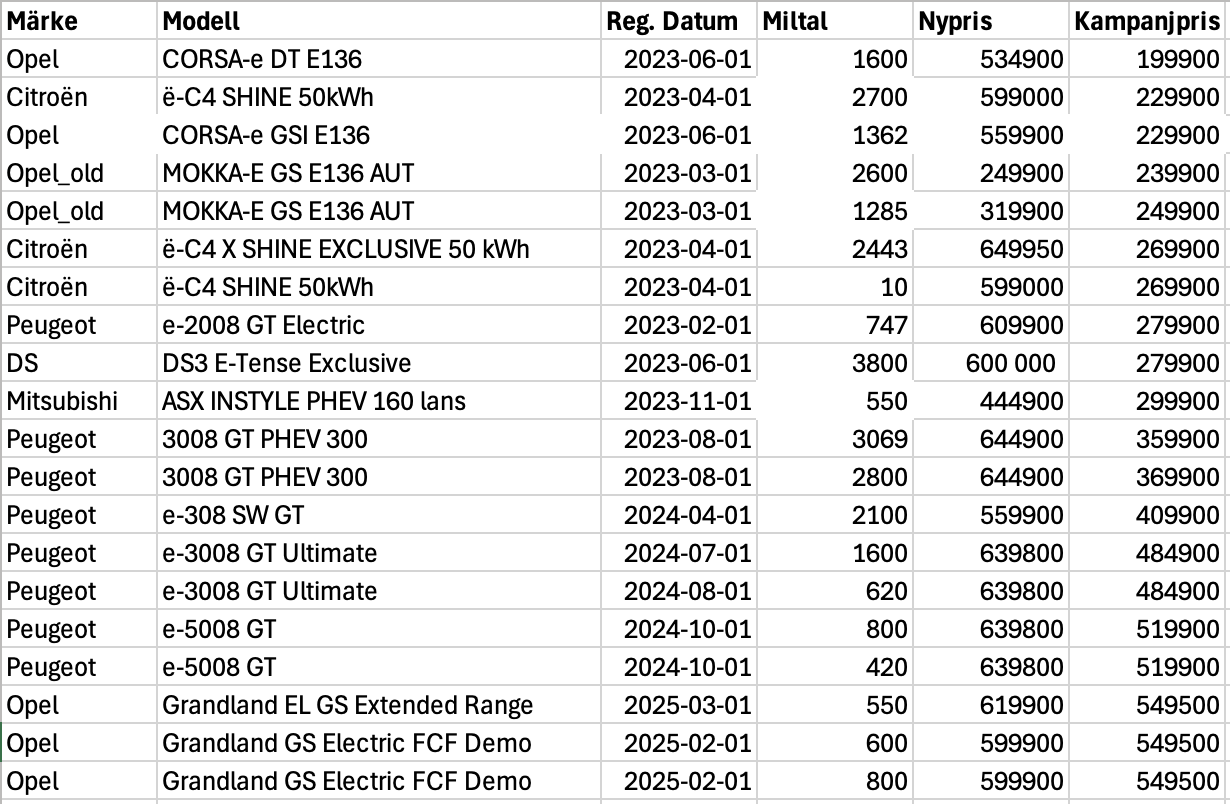Viewport: 1230px width, 804px height.
Task: Click the 2600 mileage cell
Action: tap(835, 173)
